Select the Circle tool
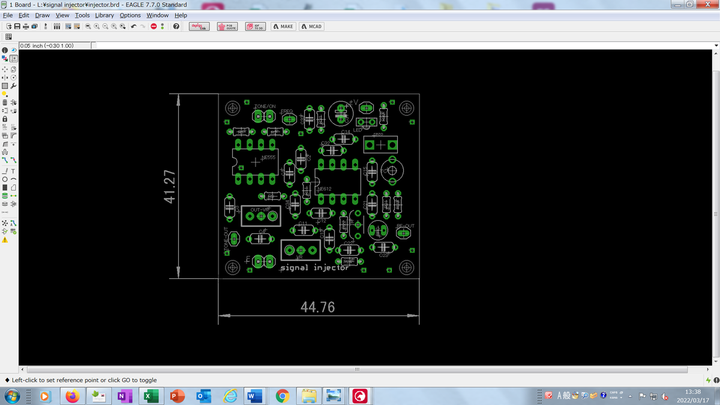Screen dimensions: 720x405 5,180
